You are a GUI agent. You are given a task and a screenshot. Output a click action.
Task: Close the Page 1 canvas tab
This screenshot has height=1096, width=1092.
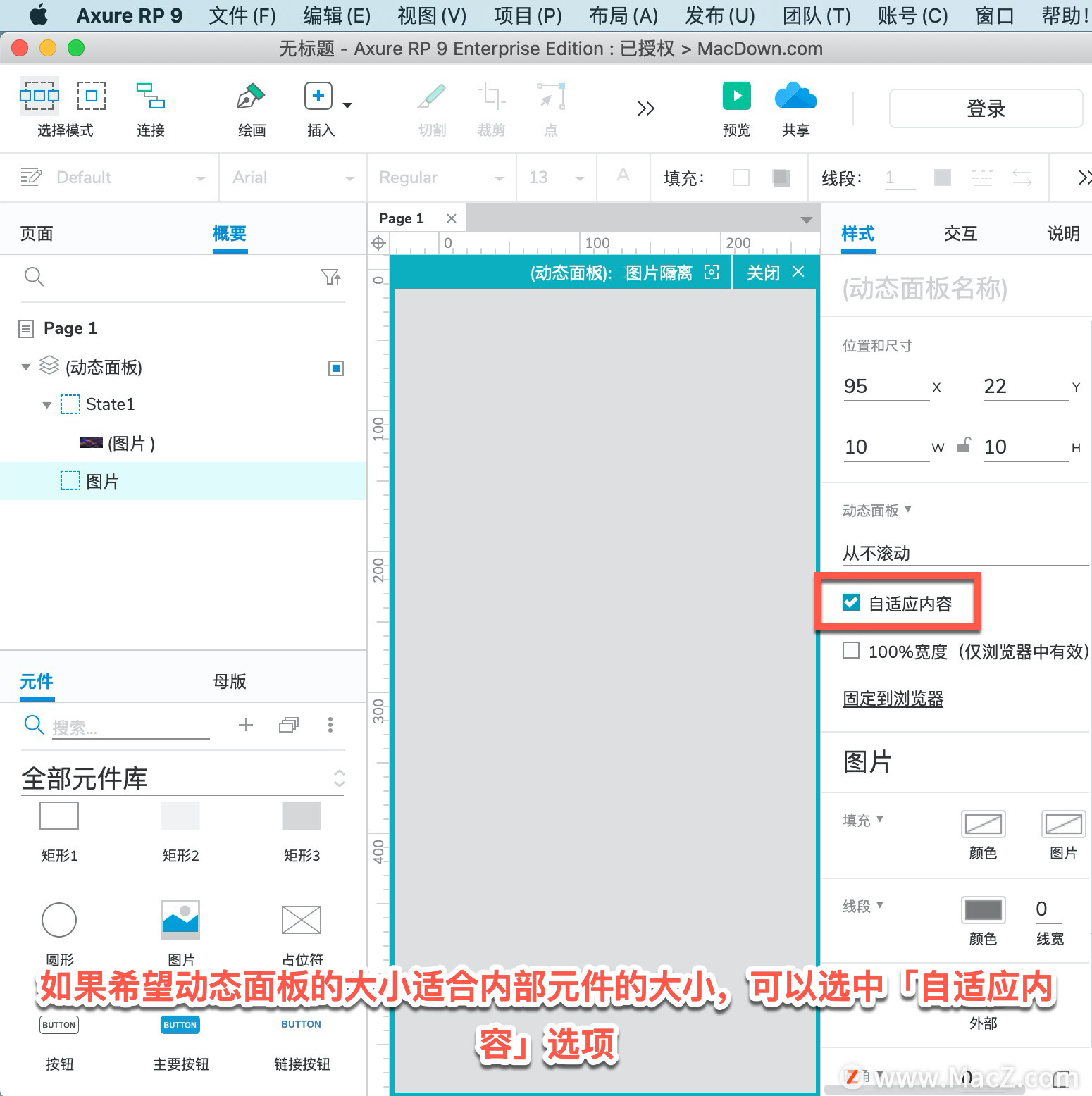coord(452,218)
